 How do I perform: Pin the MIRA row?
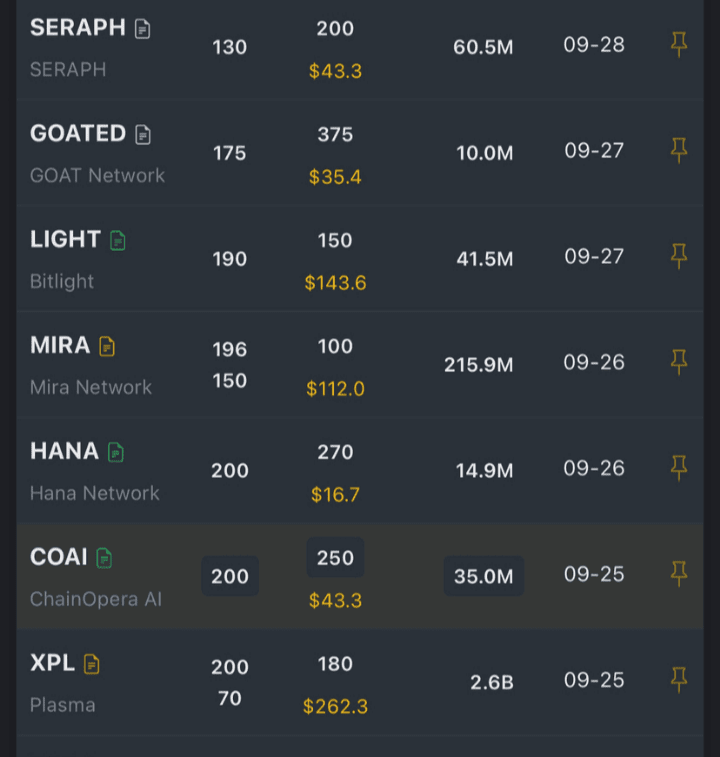(678, 362)
